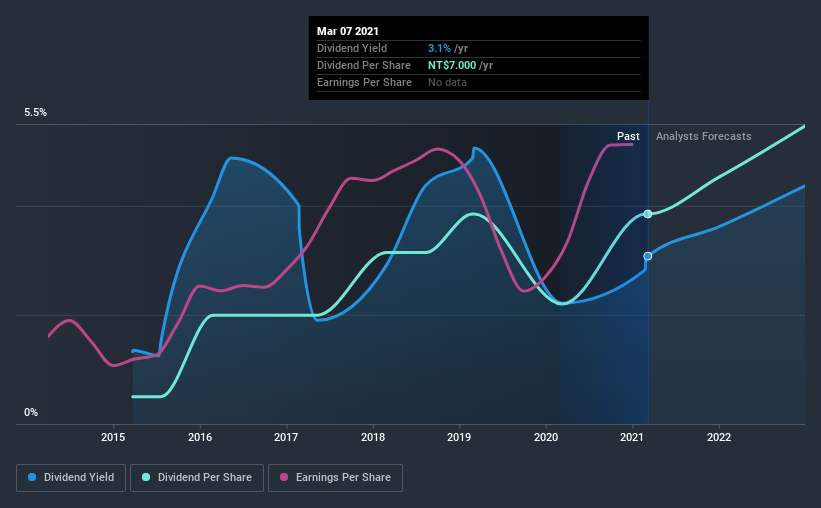Toggle the Dividend Yield legend button
The width and height of the screenshot is (821, 508).
point(71,478)
